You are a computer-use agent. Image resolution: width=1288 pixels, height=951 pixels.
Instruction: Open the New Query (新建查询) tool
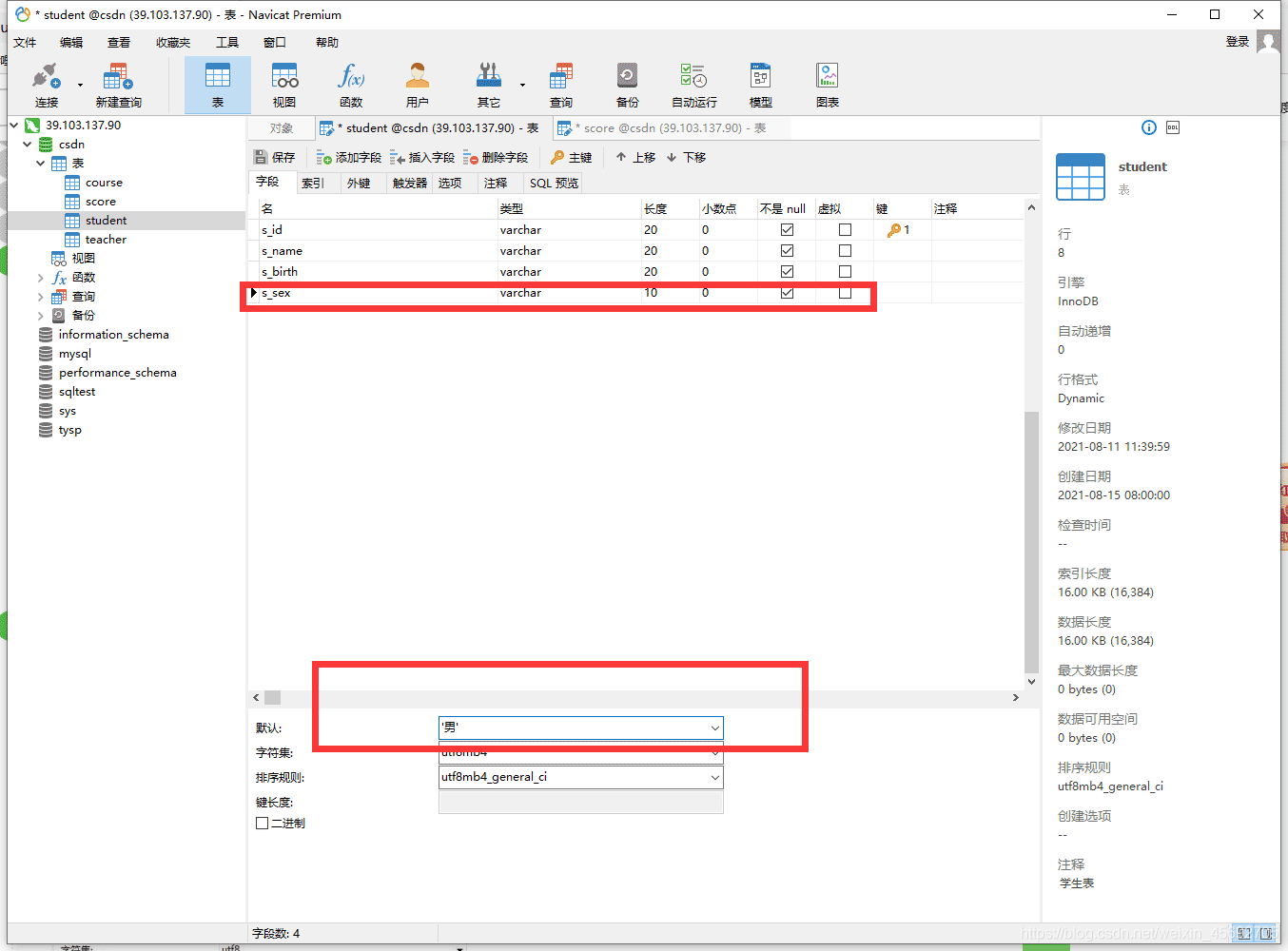[118, 77]
